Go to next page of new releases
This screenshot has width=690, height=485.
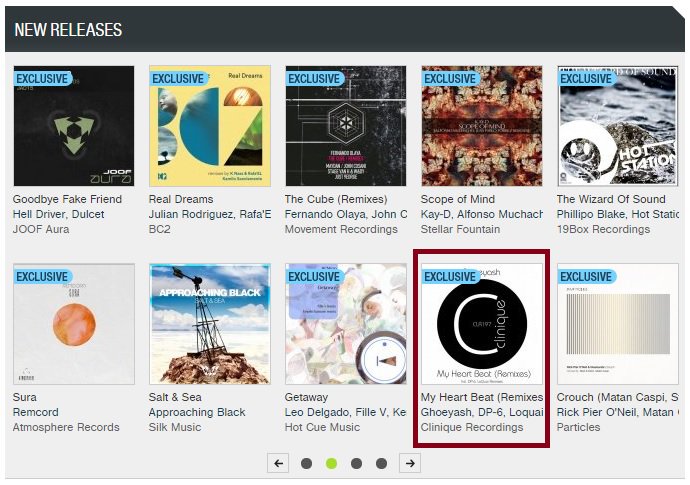pos(410,463)
